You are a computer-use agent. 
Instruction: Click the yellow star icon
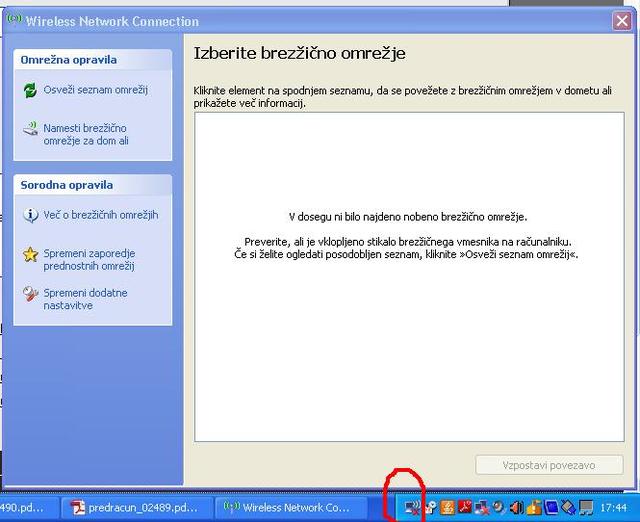[x=30, y=255]
